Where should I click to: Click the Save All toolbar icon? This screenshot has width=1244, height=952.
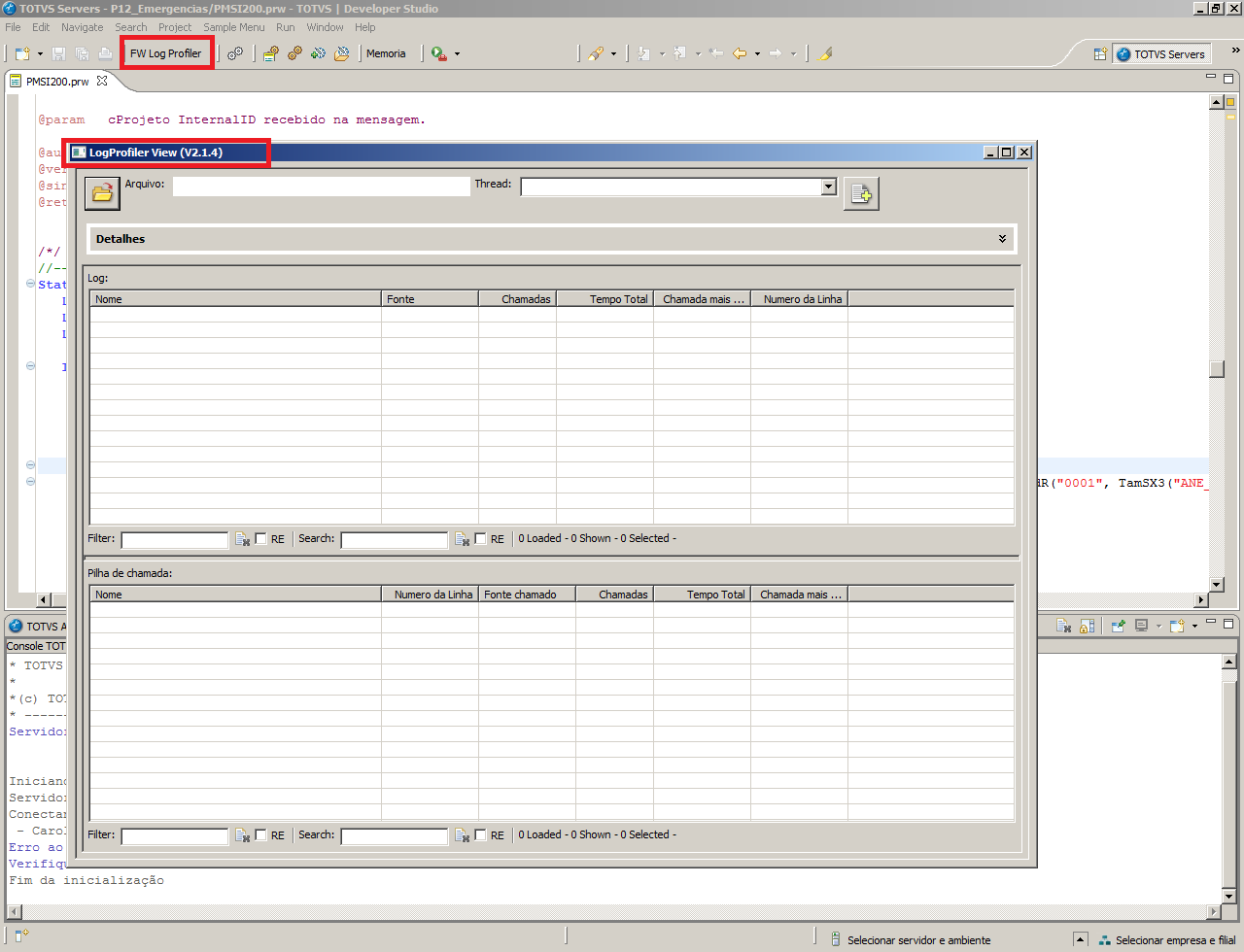[x=82, y=53]
